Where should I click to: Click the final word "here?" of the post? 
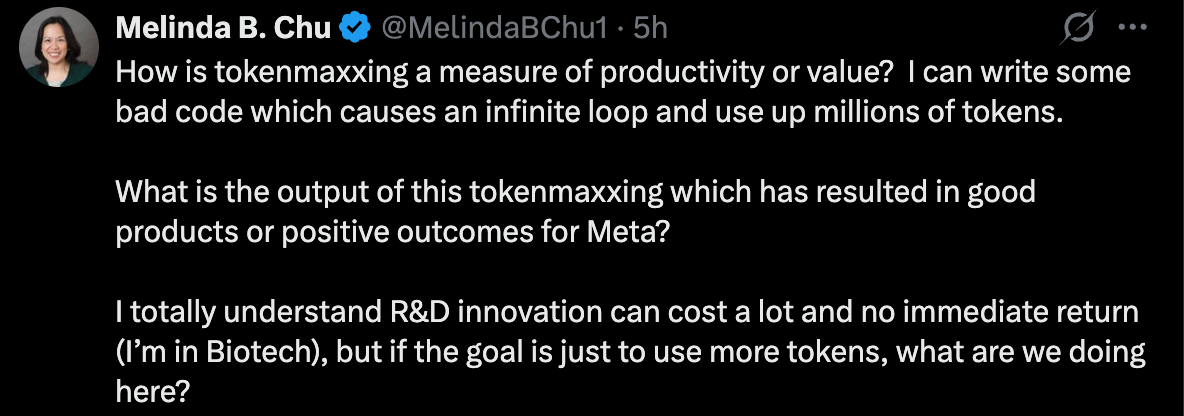tap(151, 389)
